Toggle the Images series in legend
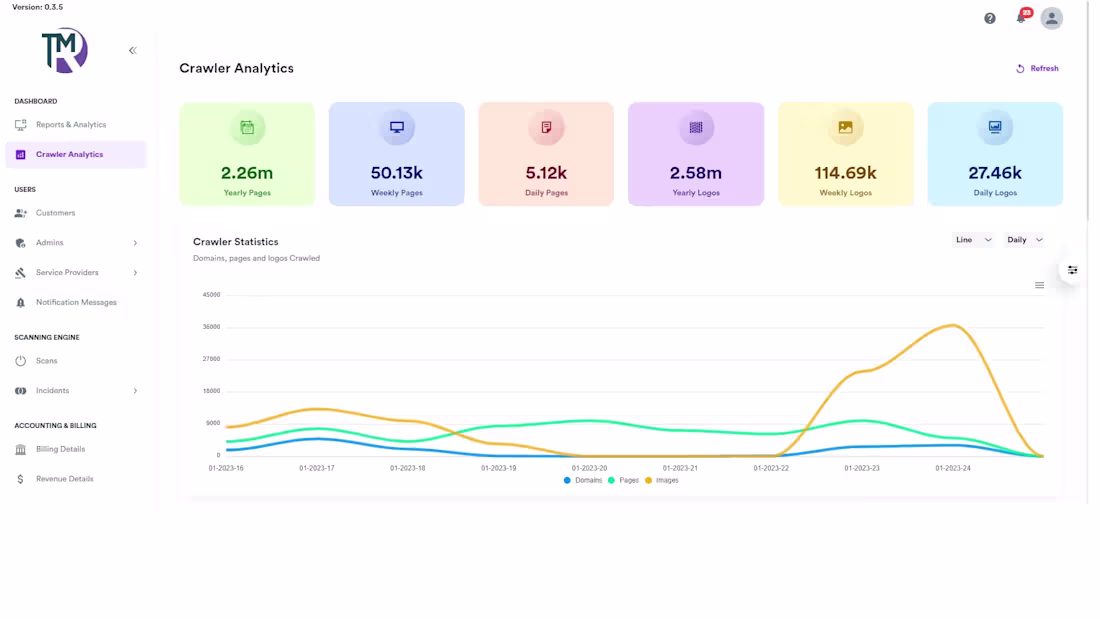Image resolution: width=1100 pixels, height=619 pixels. click(662, 481)
